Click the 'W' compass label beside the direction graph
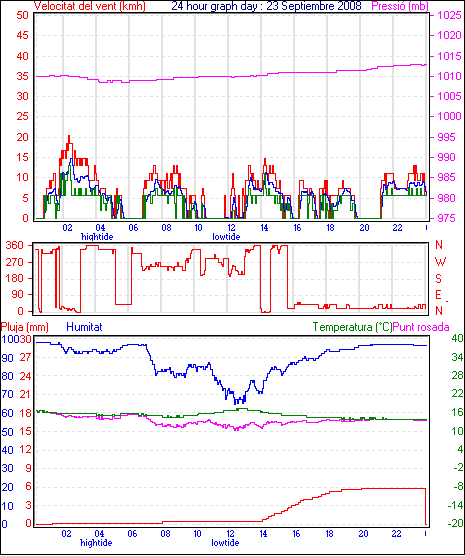Image resolution: width=465 pixels, height=556 pixels. [440, 262]
